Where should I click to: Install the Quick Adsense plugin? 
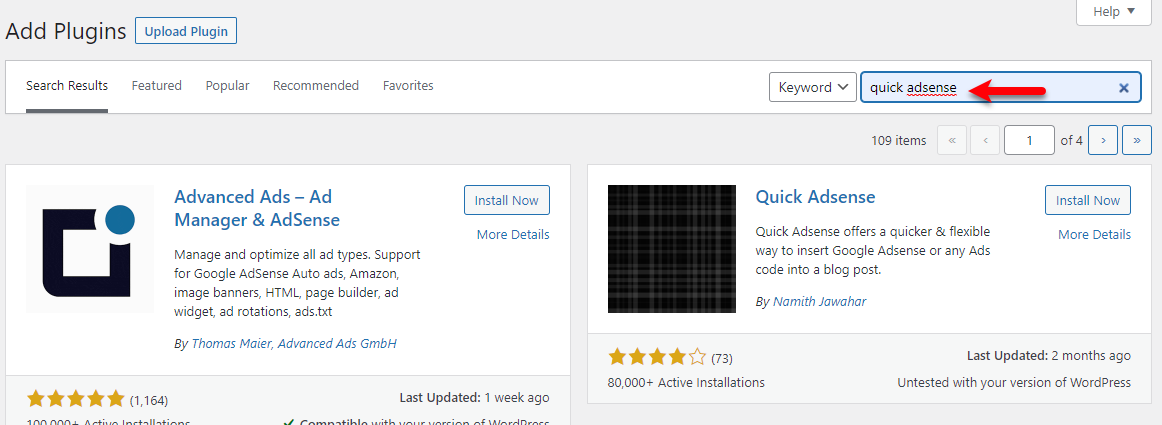pyautogui.click(x=1088, y=200)
